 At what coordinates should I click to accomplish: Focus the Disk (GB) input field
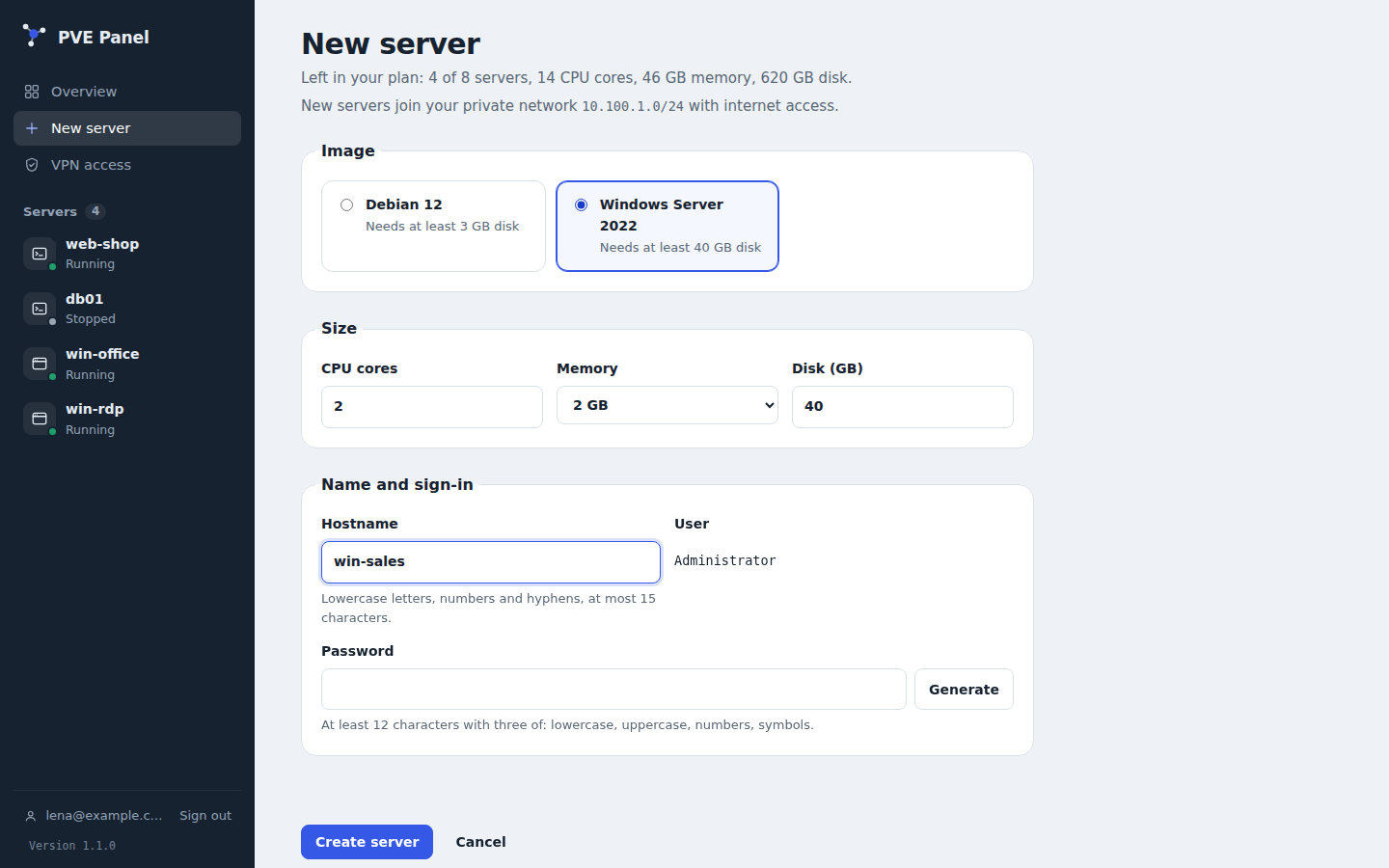click(x=903, y=407)
